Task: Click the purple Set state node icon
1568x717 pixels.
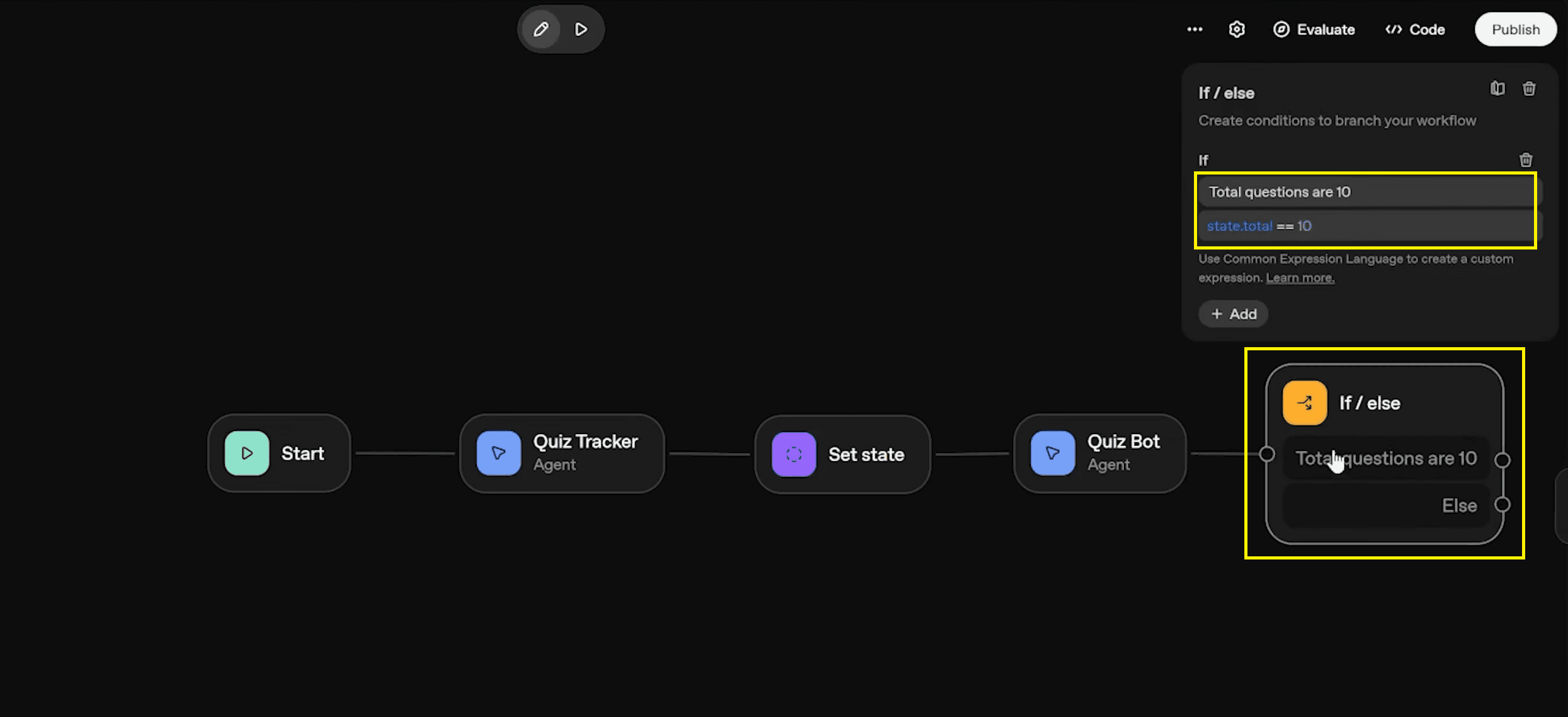Action: (794, 454)
